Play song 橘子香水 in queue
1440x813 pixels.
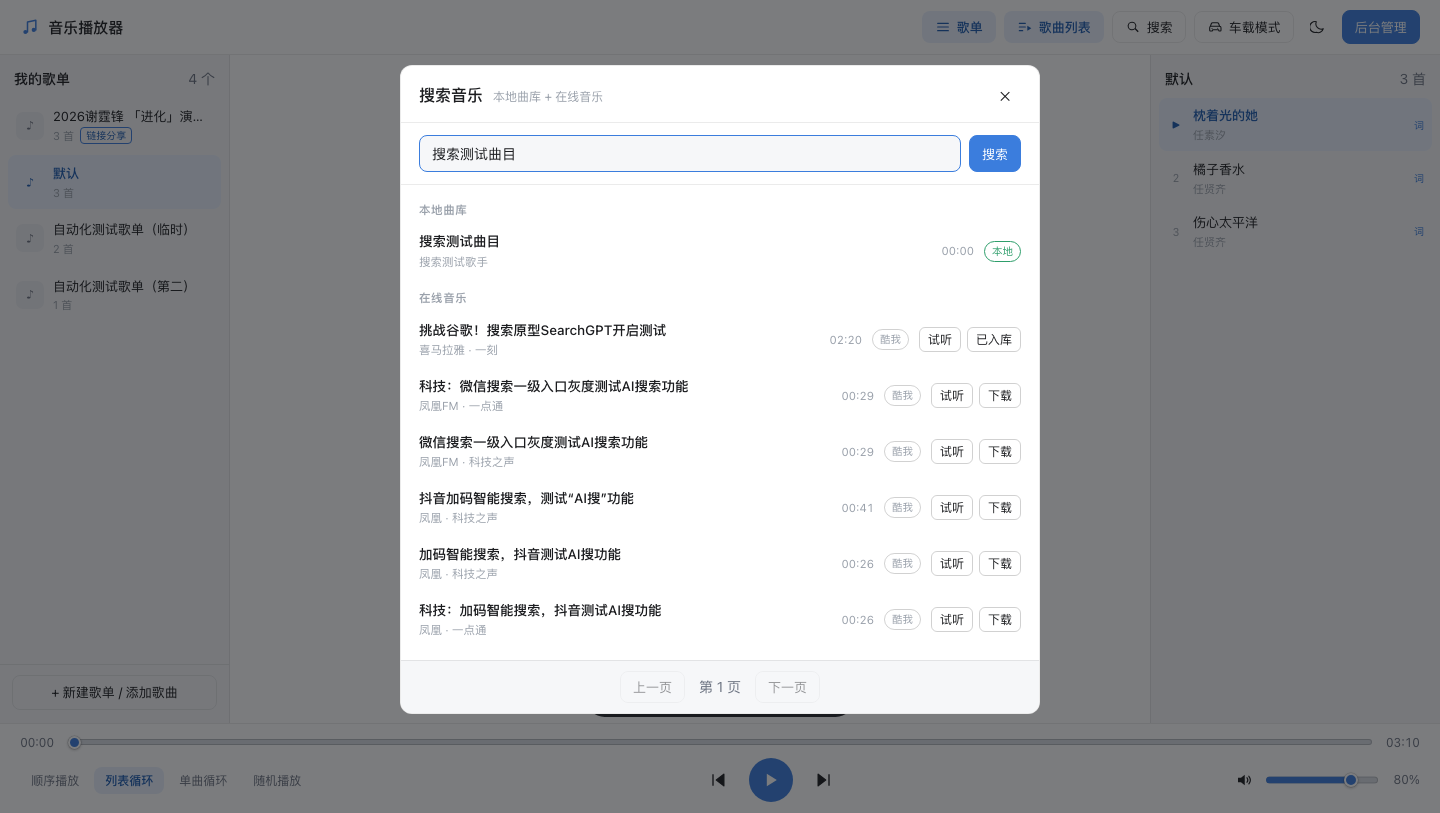coord(1296,178)
